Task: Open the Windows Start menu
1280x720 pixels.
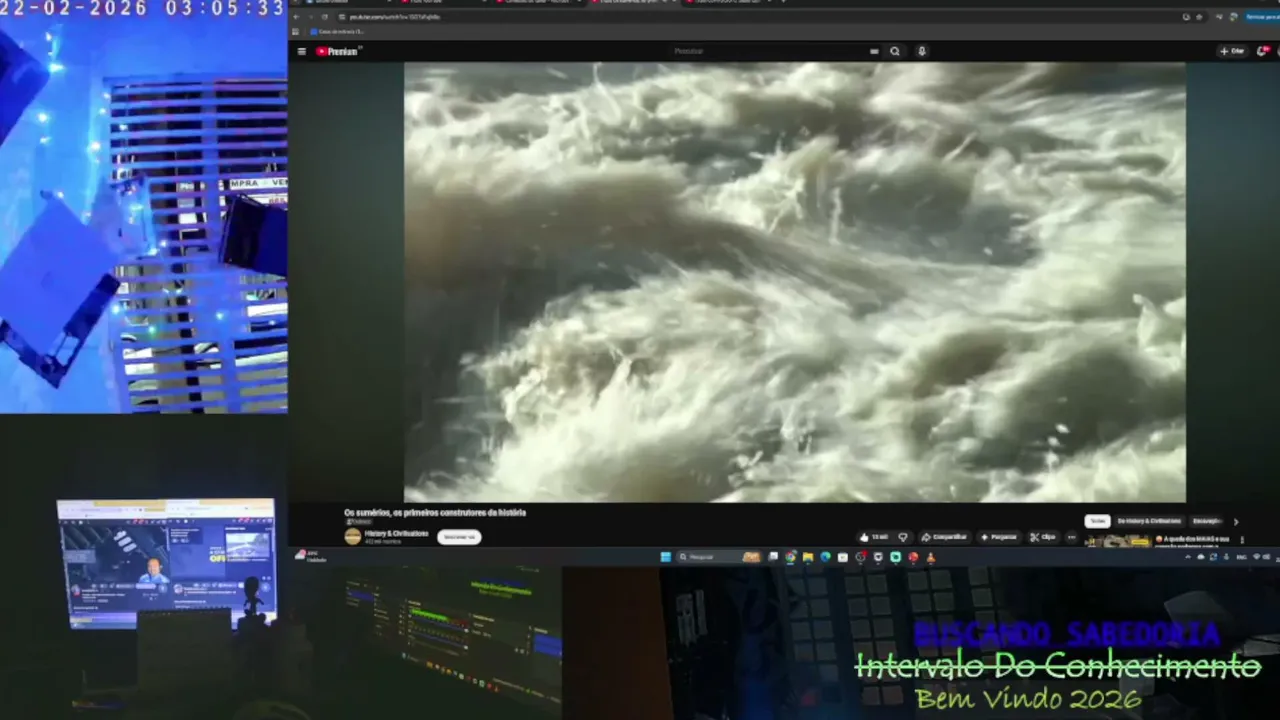Action: point(665,557)
